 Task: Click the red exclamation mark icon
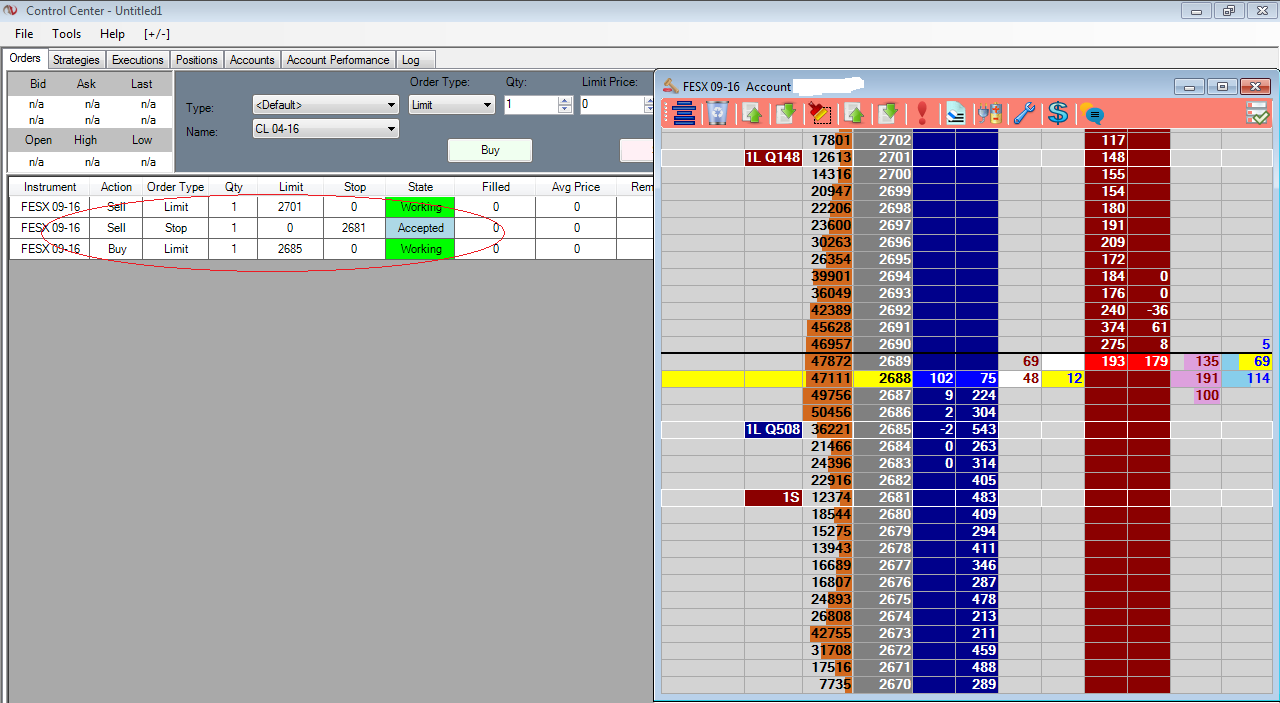pos(921,113)
